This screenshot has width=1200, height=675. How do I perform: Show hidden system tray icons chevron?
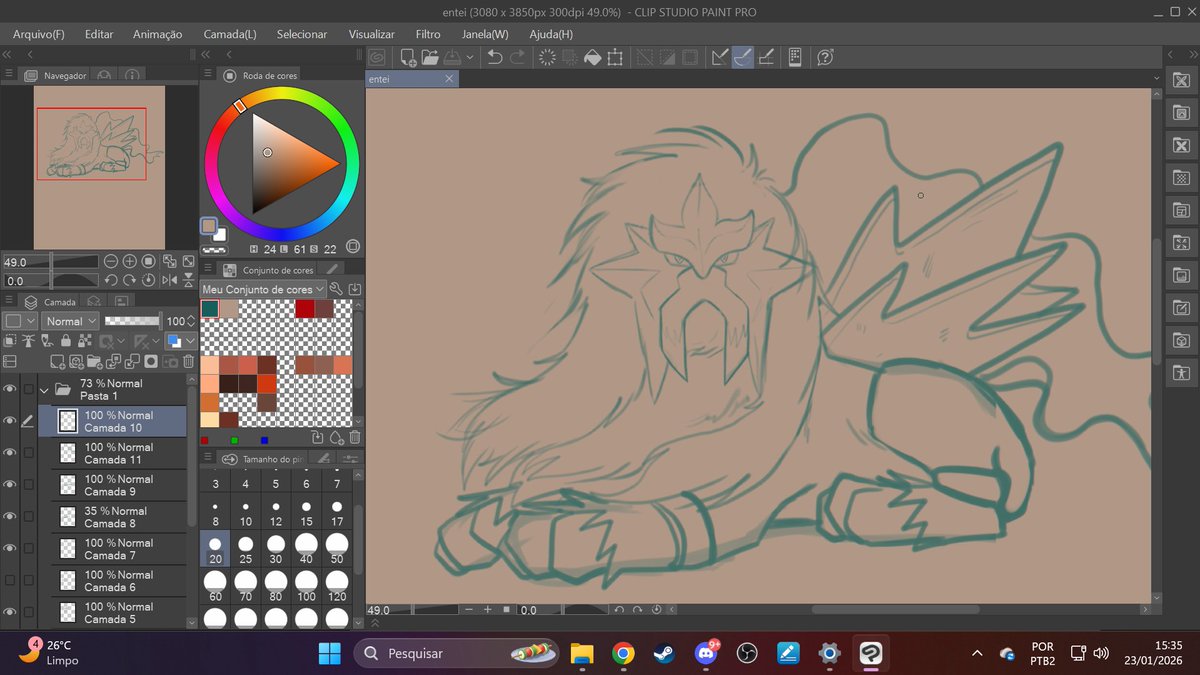pyautogui.click(x=977, y=653)
